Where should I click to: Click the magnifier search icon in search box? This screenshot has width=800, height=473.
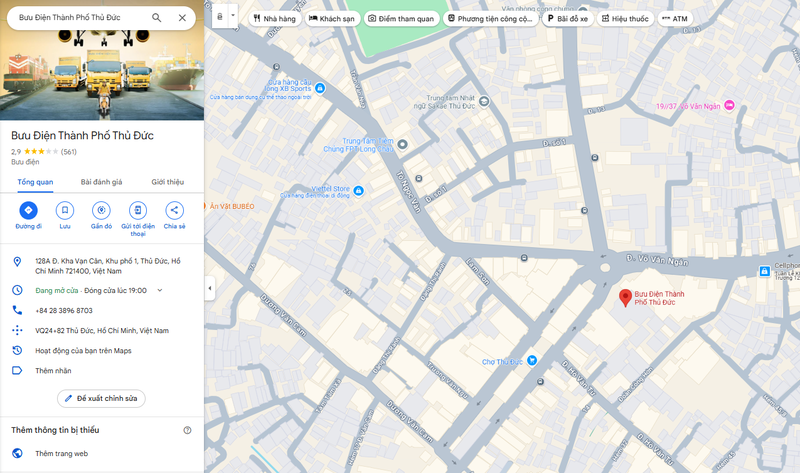coord(157,18)
